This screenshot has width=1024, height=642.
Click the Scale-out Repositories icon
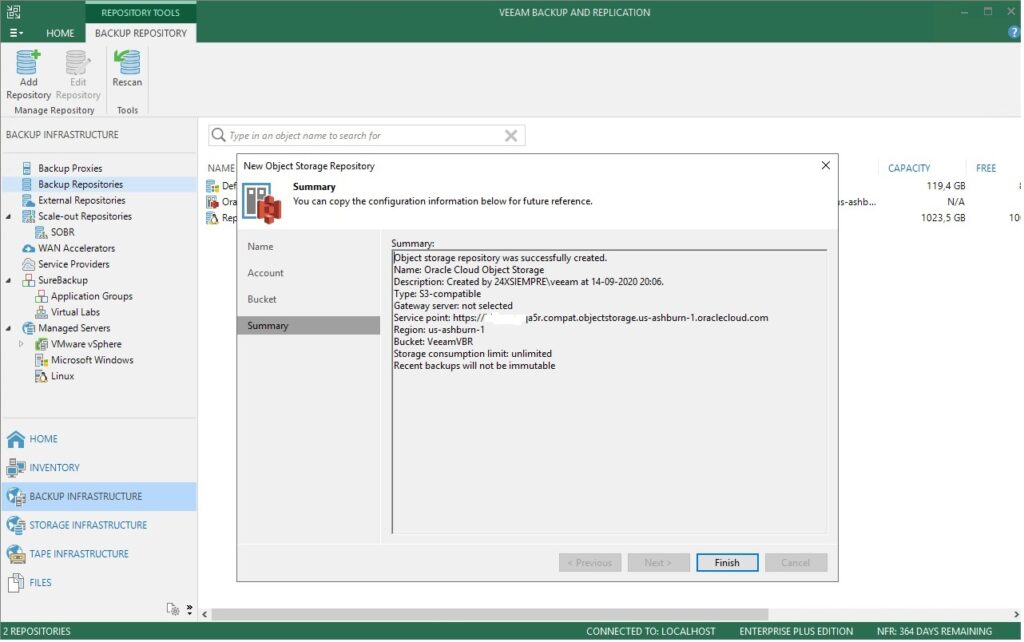(x=28, y=216)
